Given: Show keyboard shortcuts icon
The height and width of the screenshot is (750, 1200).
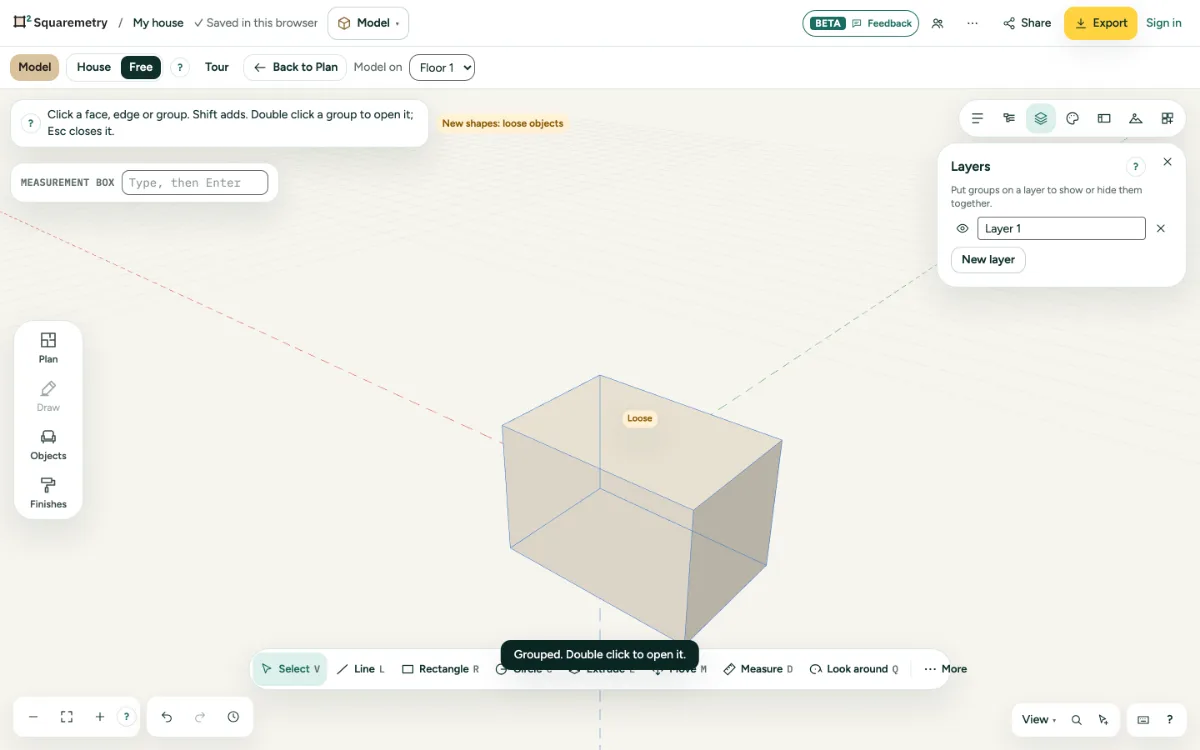Looking at the screenshot, I should [x=1143, y=720].
